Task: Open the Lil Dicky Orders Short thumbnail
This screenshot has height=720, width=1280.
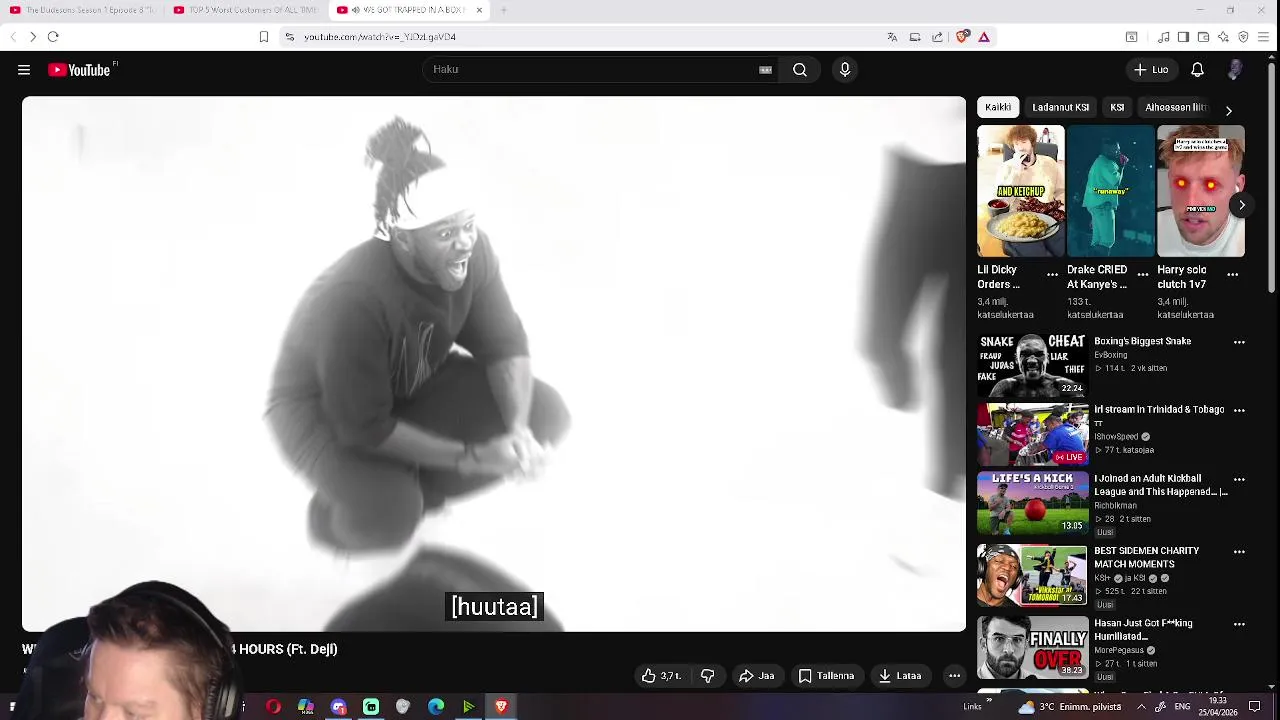Action: pos(1021,191)
